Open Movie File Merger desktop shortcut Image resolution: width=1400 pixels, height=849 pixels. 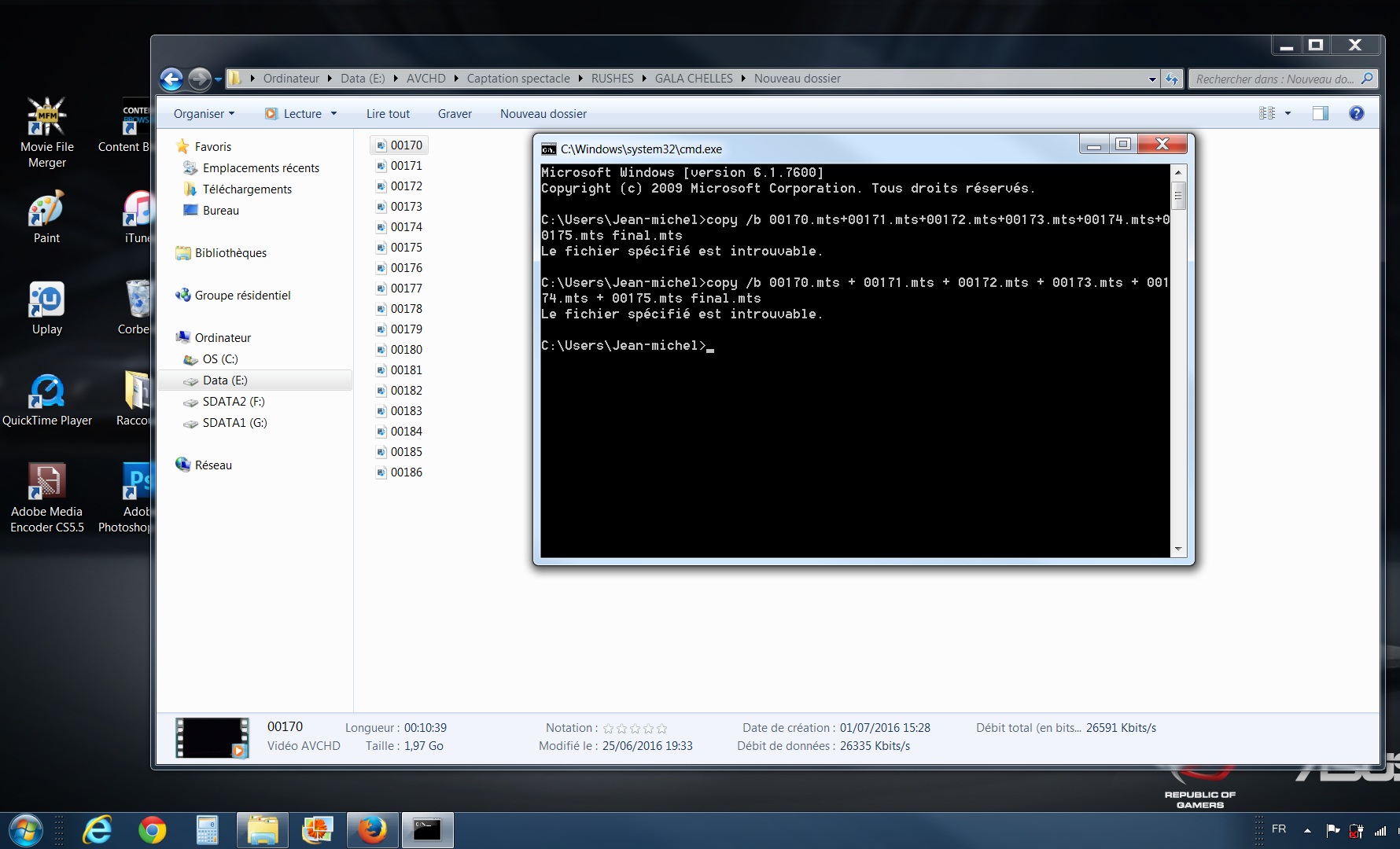click(46, 131)
